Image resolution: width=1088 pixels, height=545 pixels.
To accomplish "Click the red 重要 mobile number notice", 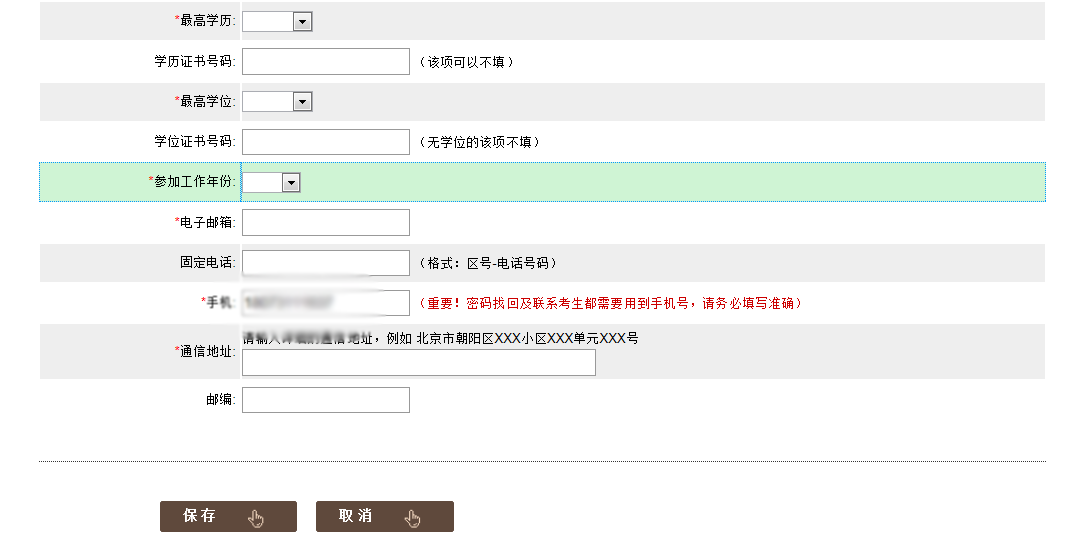I will point(610,303).
